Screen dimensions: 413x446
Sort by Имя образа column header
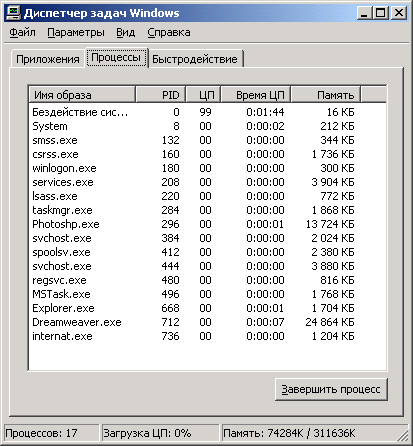pos(82,95)
